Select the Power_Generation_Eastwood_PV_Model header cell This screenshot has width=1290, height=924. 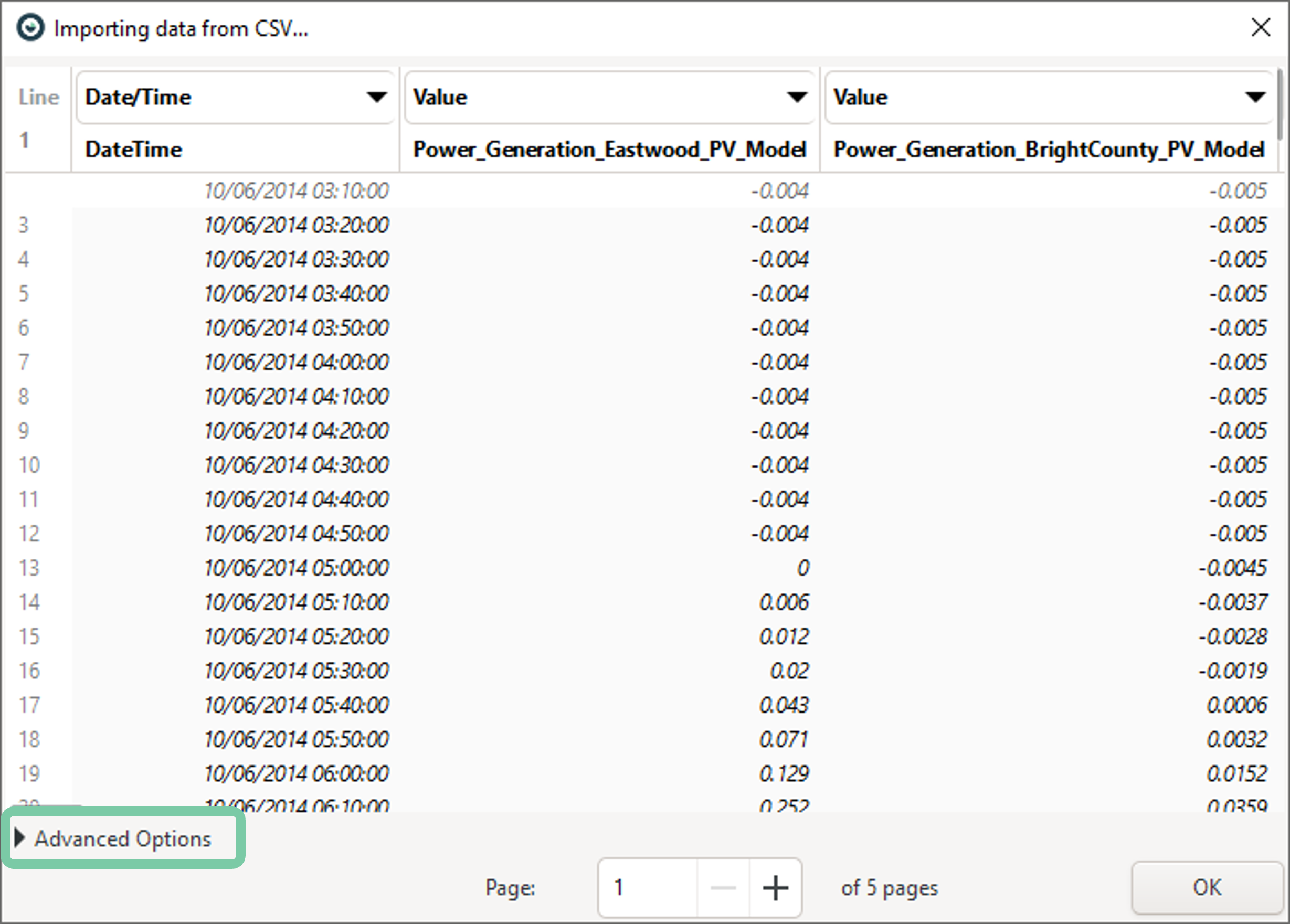[609, 150]
